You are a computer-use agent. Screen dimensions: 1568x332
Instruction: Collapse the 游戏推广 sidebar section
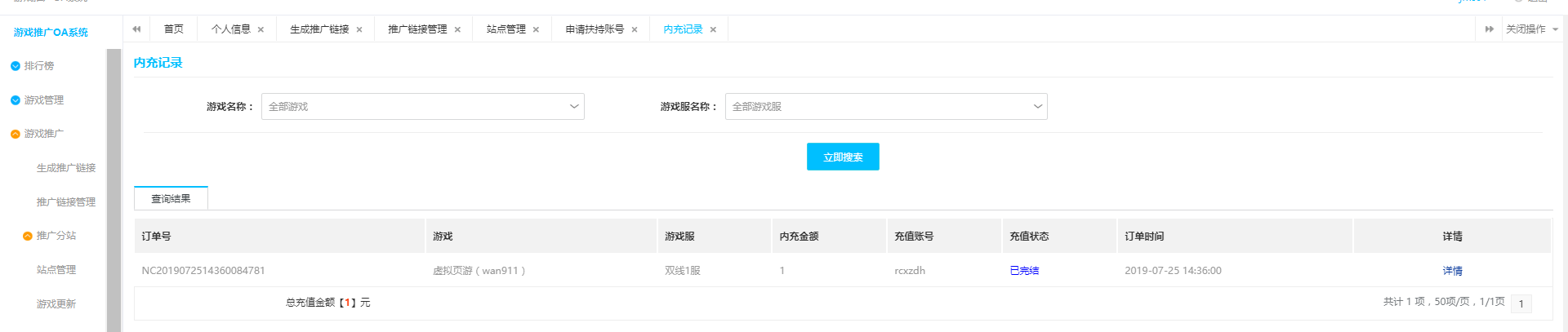[x=43, y=134]
